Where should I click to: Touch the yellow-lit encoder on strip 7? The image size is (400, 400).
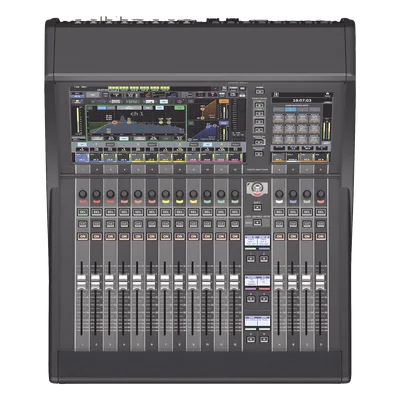tap(166, 194)
